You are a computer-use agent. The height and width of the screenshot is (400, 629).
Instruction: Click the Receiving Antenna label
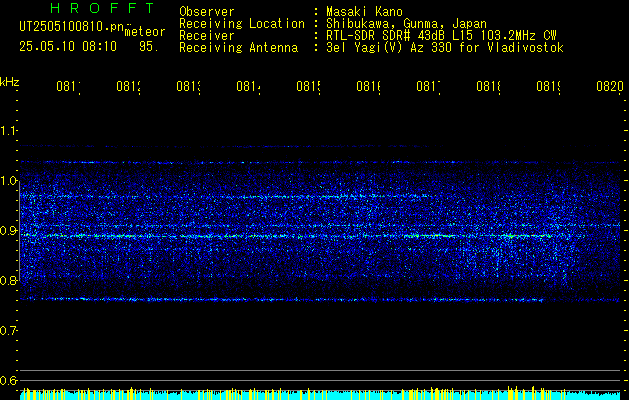[x=238, y=48]
